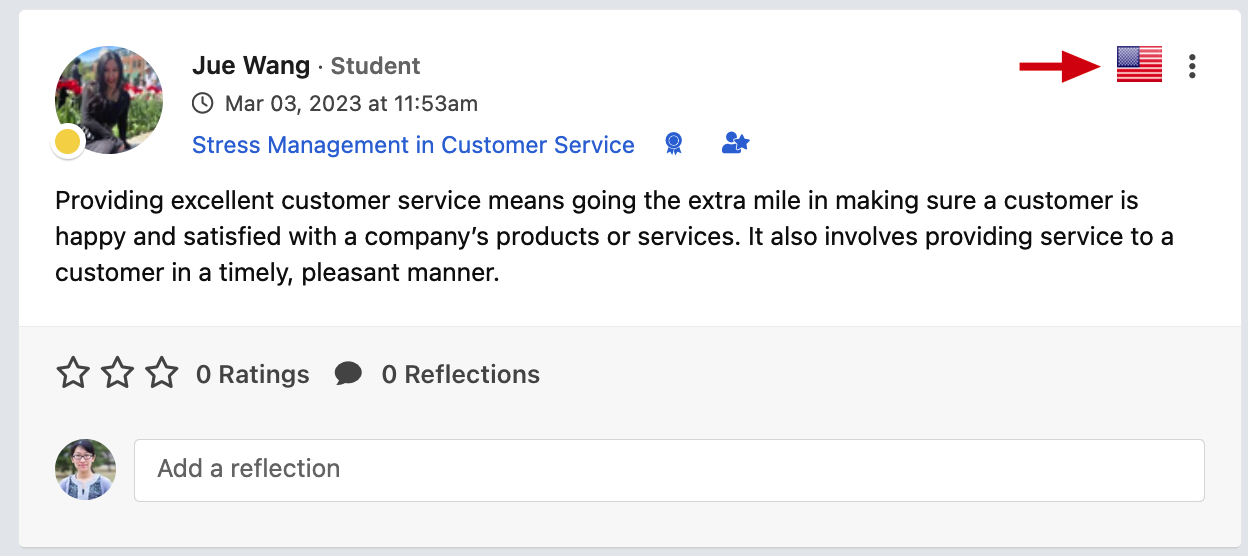
Task: Click the user-with-star icon
Action: point(735,144)
